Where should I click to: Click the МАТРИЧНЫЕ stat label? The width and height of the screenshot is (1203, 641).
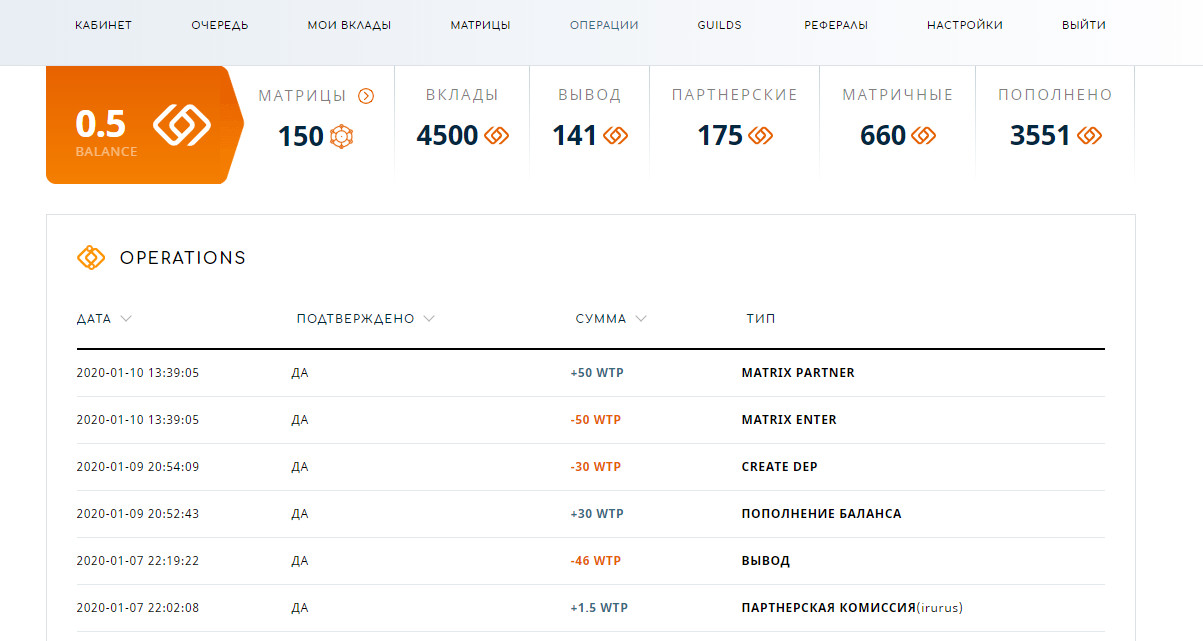tap(898, 95)
